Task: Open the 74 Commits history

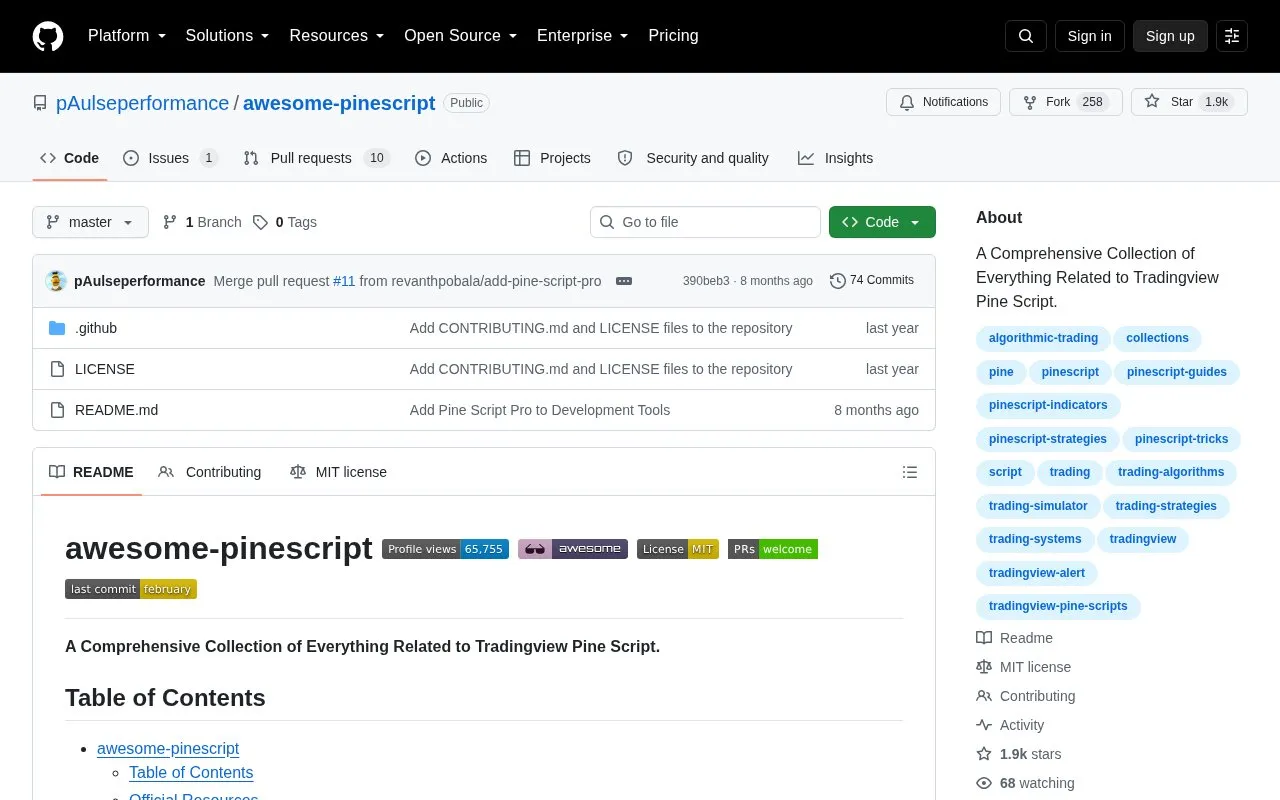Action: coord(872,281)
